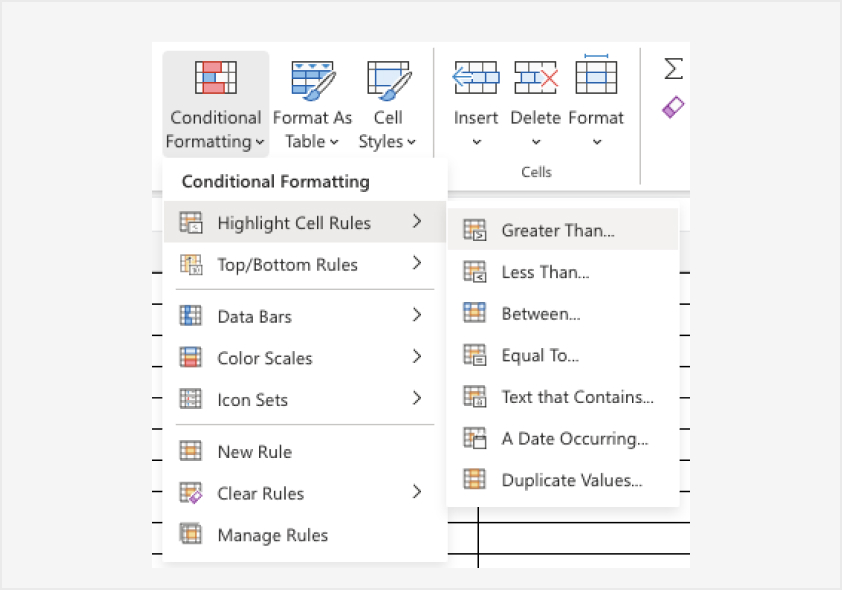
Task: Click the Clear Rules icon
Action: [x=191, y=493]
